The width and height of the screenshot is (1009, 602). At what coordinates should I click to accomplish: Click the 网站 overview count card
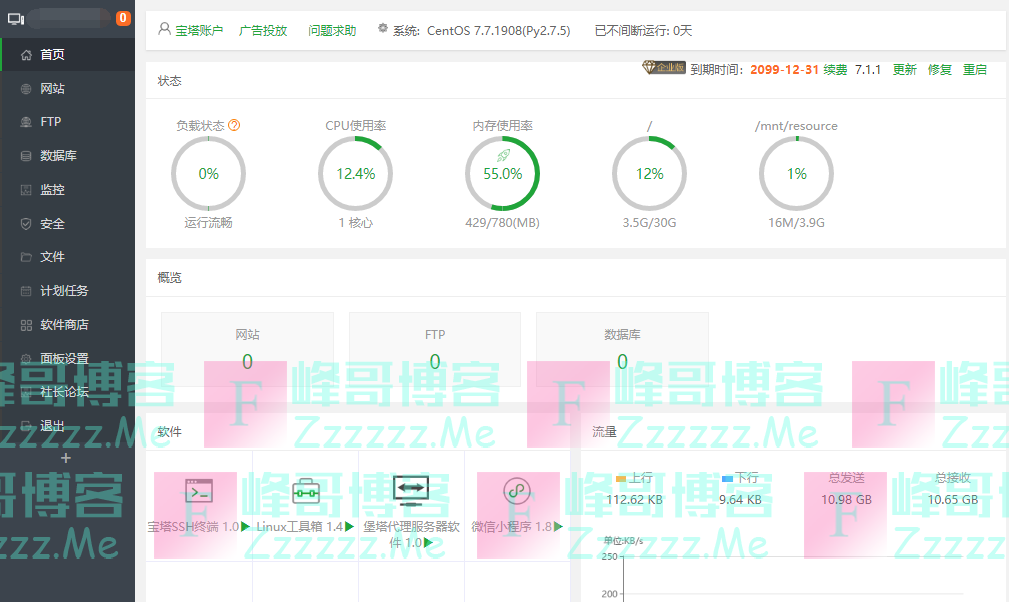tap(247, 349)
